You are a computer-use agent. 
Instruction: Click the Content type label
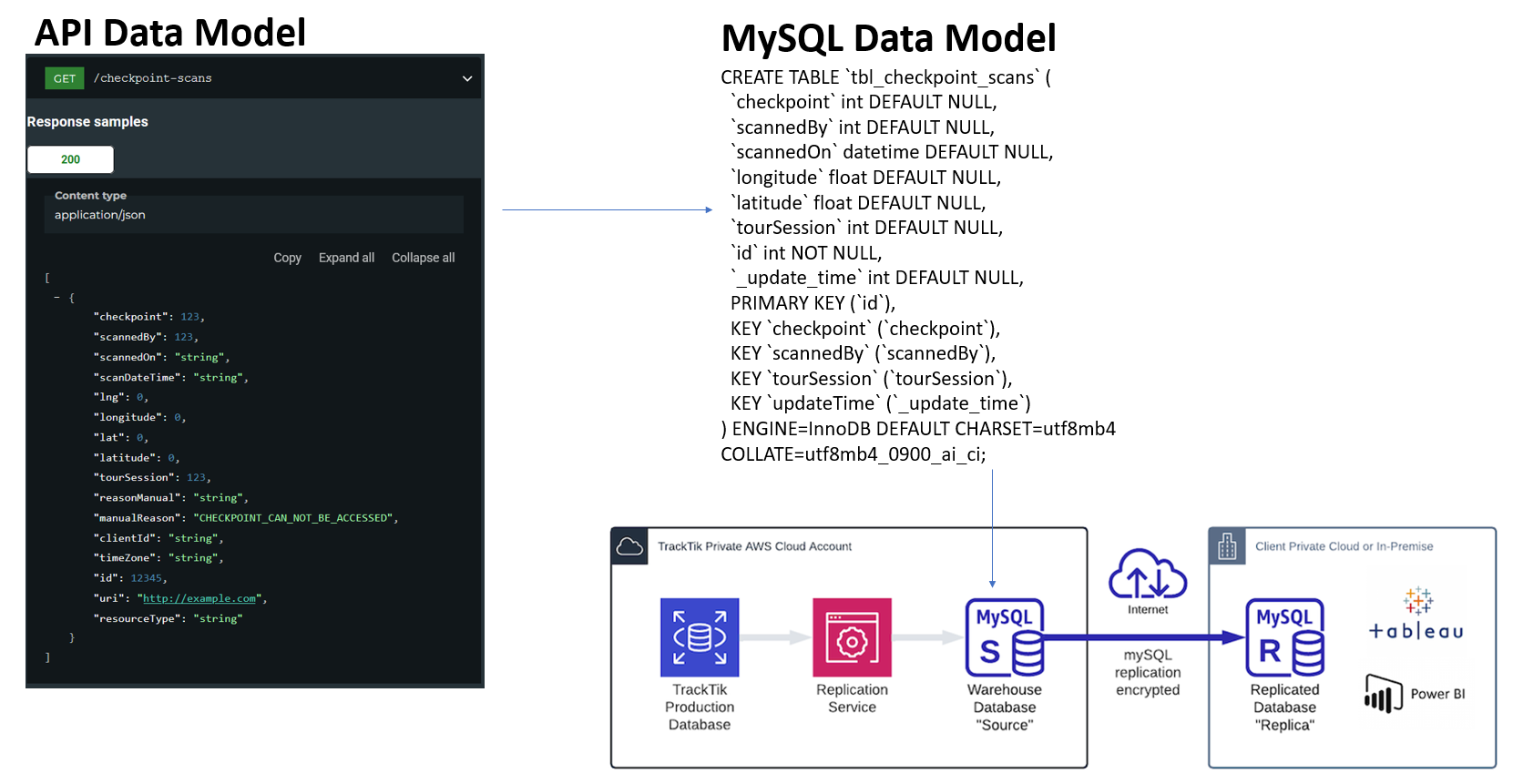pos(90,196)
